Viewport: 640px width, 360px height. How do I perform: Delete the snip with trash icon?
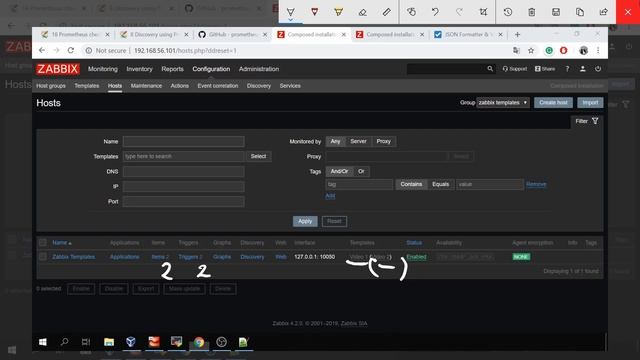(531, 12)
